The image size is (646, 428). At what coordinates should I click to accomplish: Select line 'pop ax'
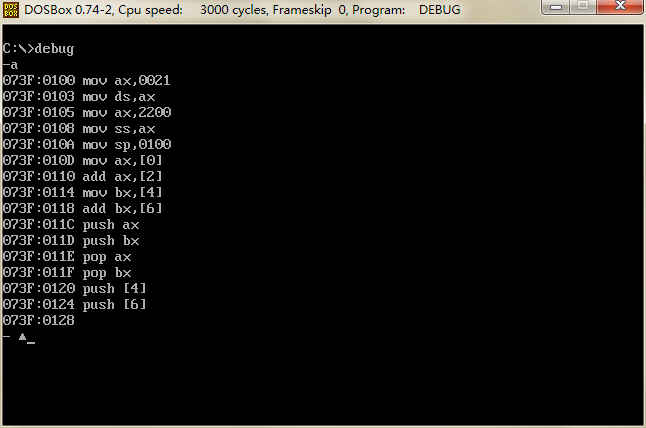click(67, 257)
